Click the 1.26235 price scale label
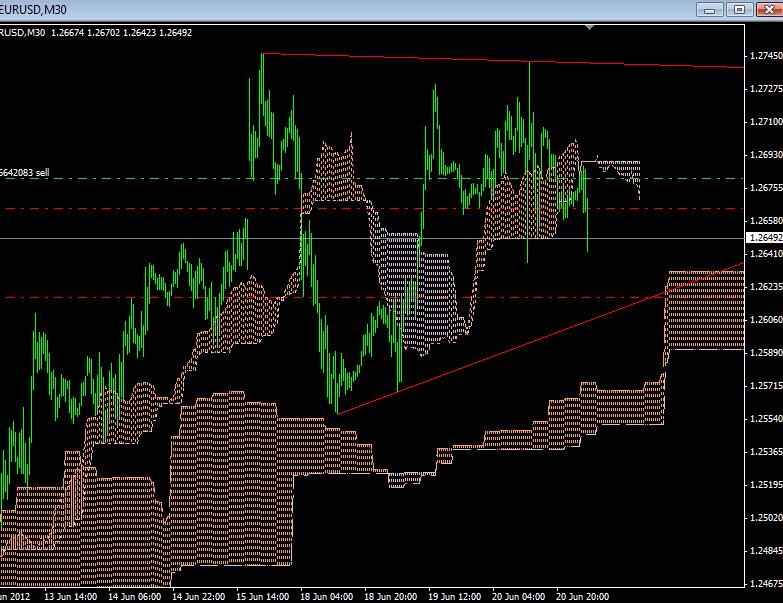The image size is (783, 603). click(766, 287)
